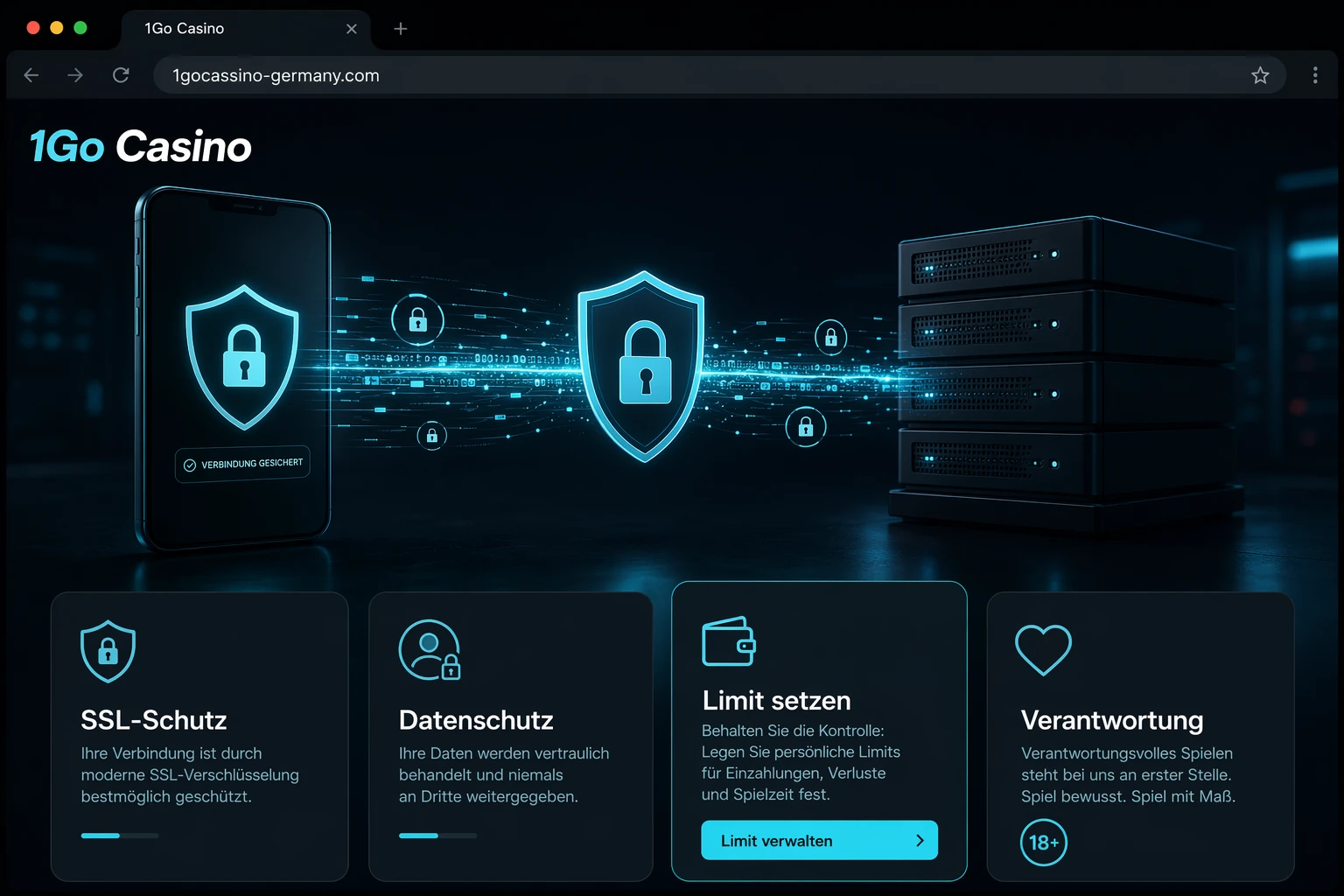Click text 'Ihre Verbindung ist durch'

click(x=171, y=753)
